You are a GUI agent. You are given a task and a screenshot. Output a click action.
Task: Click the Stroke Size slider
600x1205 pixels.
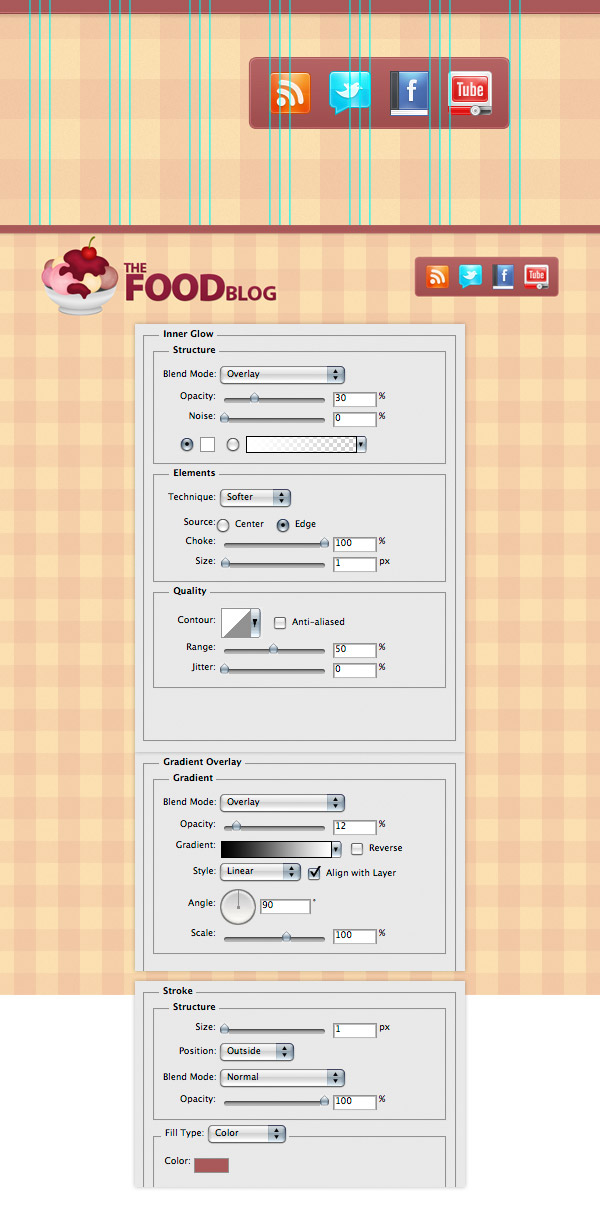click(274, 1029)
